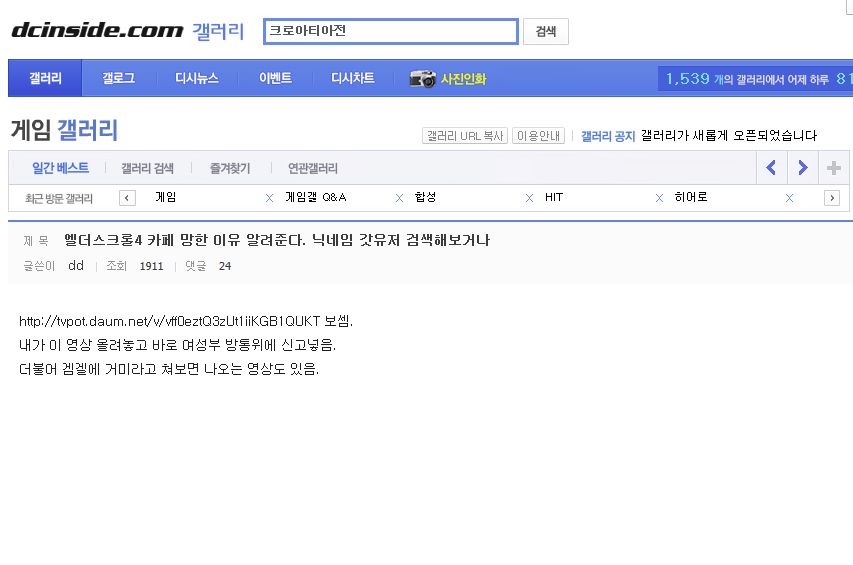The image size is (853, 565).
Task: Open the 디시차트 tab
Action: click(x=353, y=78)
